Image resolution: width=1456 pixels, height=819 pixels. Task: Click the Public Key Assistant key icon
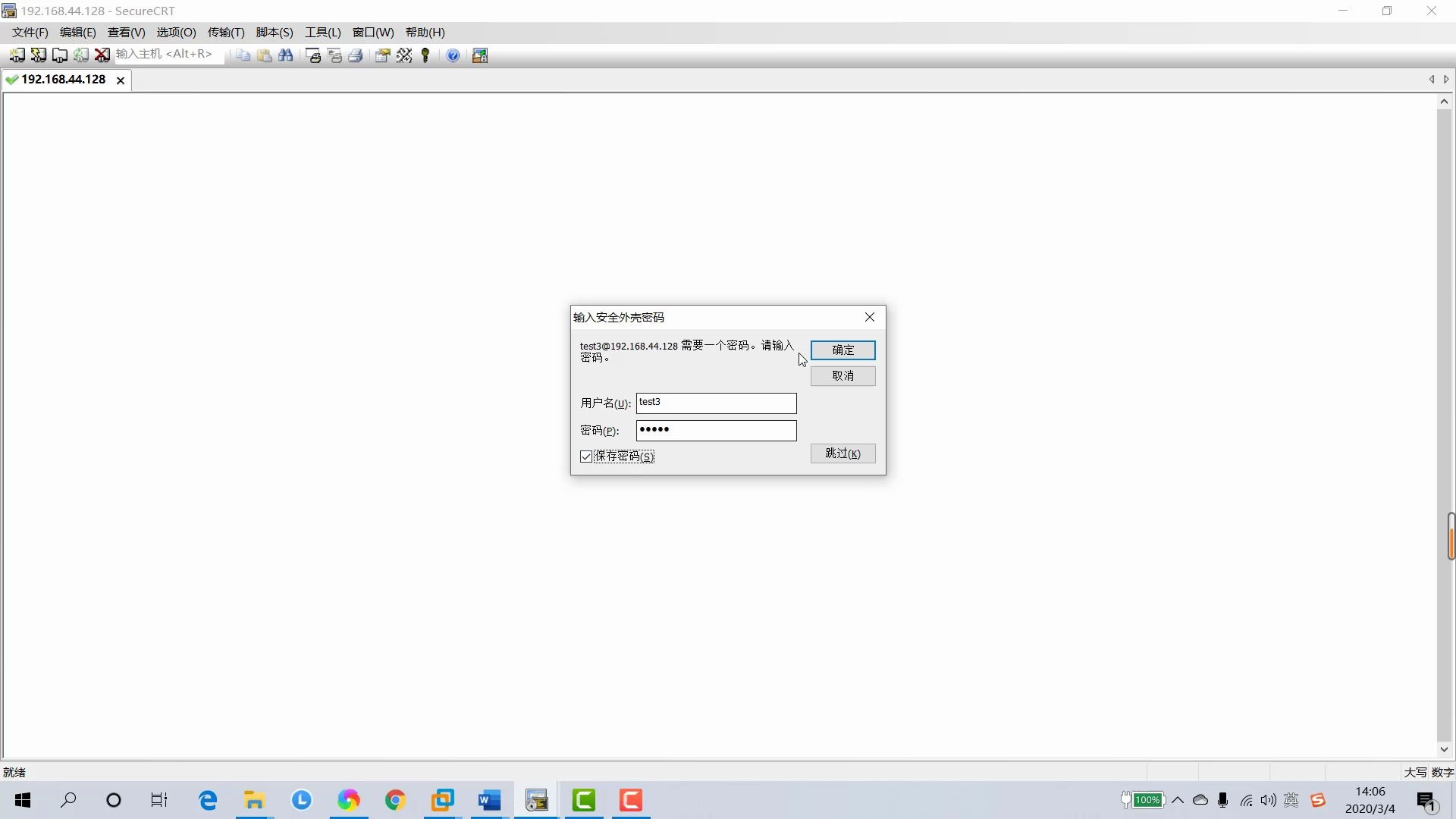click(425, 55)
